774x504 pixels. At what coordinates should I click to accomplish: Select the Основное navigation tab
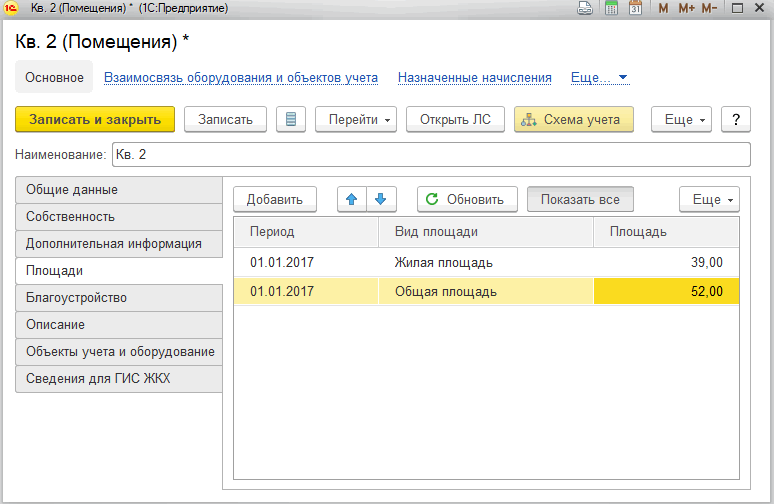tap(54, 78)
